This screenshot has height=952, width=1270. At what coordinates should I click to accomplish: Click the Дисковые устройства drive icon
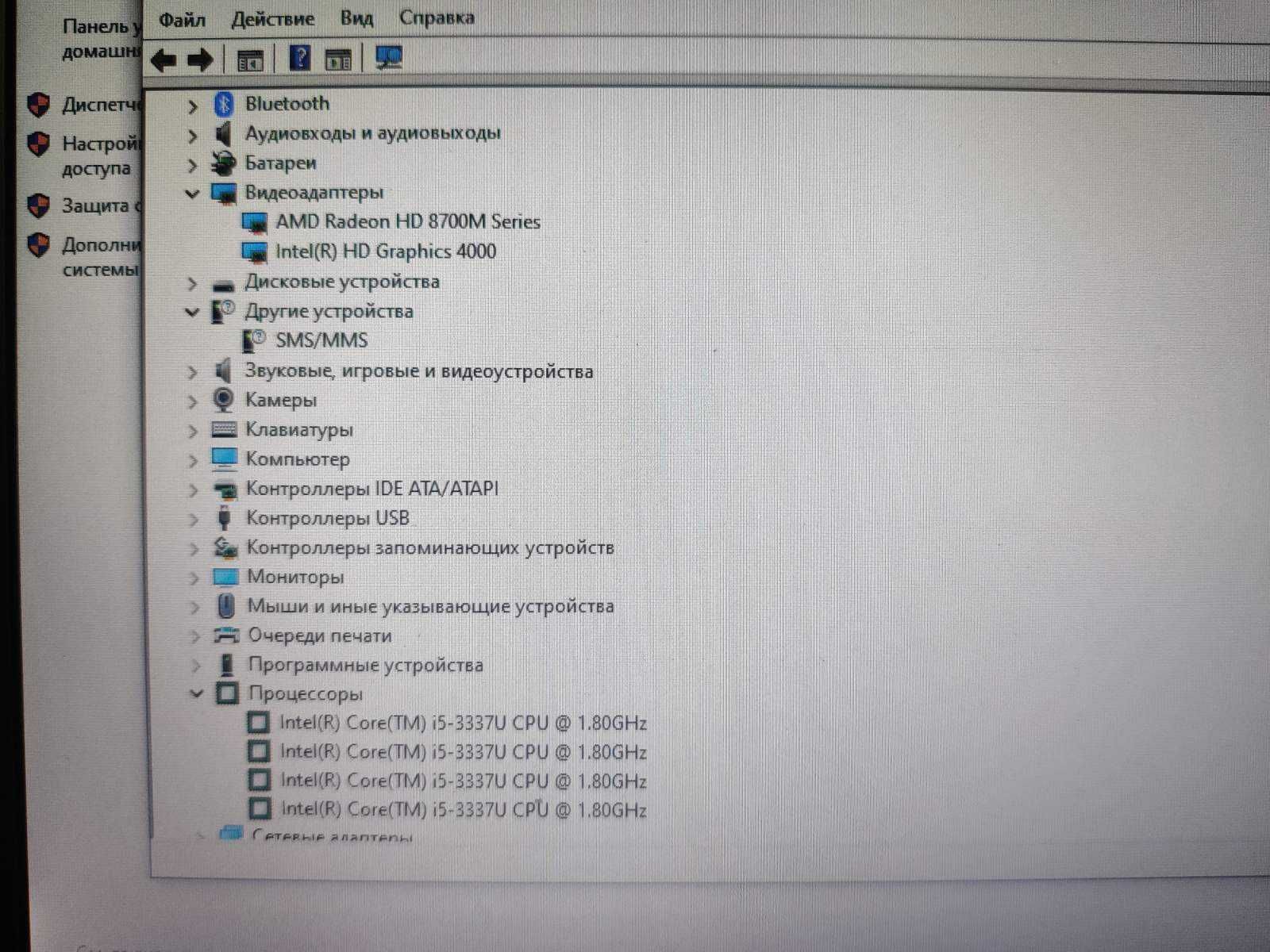tap(224, 284)
